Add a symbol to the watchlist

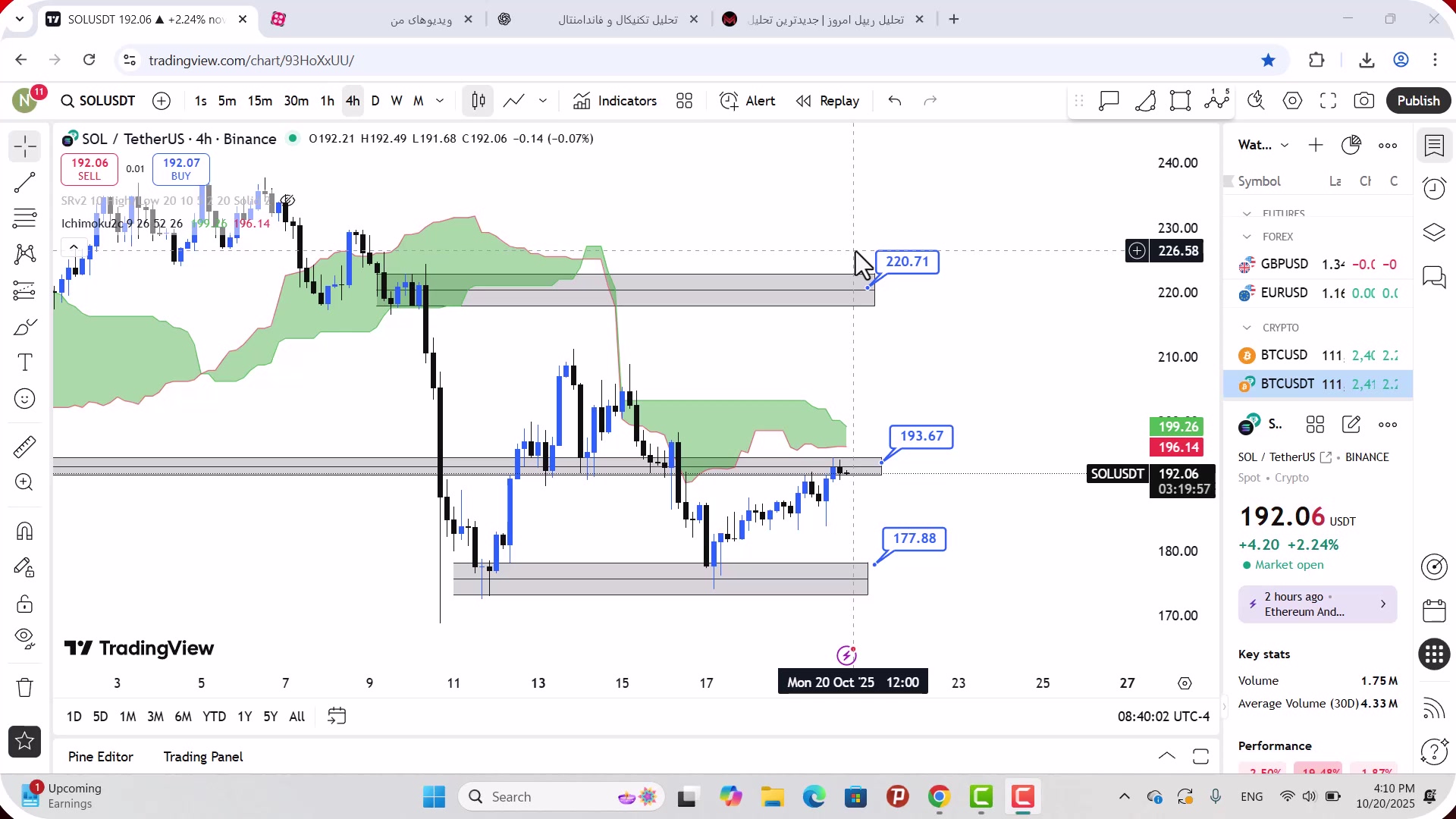pos(1316,145)
